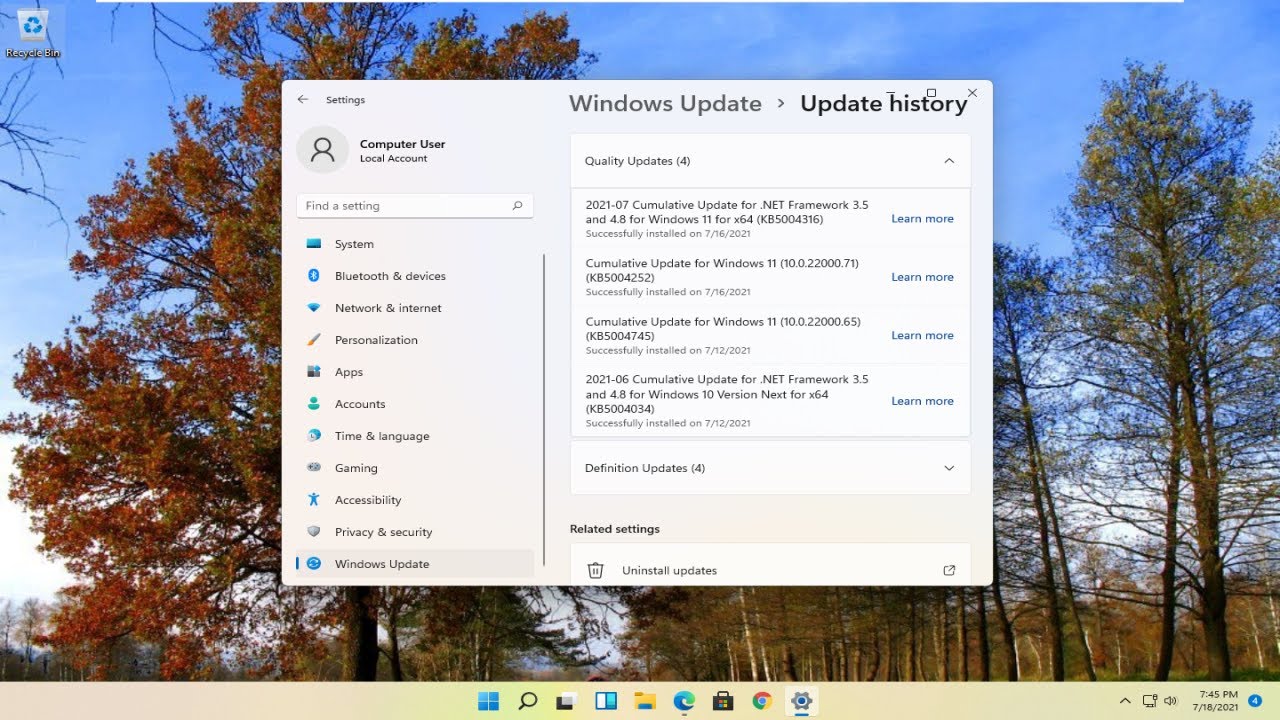Click the Personalization paintbrush icon
Image resolution: width=1280 pixels, height=720 pixels.
(x=314, y=340)
